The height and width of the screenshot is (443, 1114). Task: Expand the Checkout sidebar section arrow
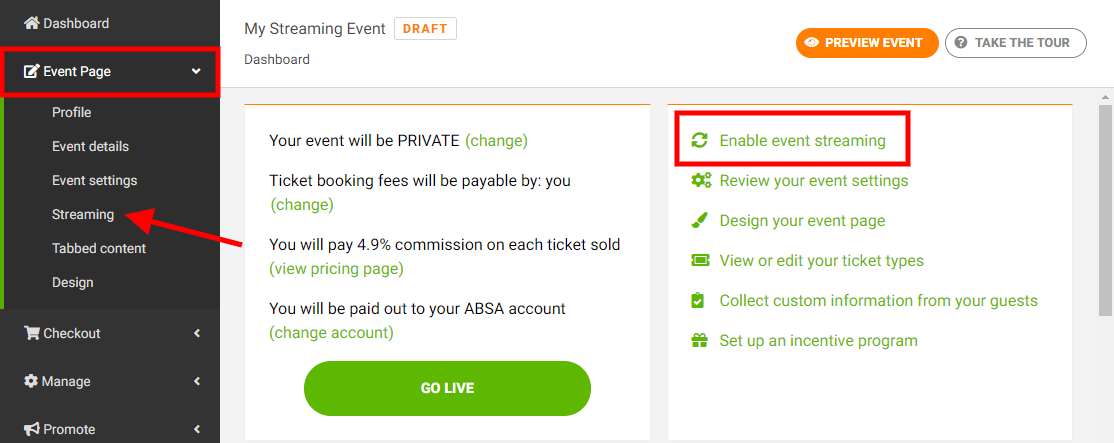(197, 333)
